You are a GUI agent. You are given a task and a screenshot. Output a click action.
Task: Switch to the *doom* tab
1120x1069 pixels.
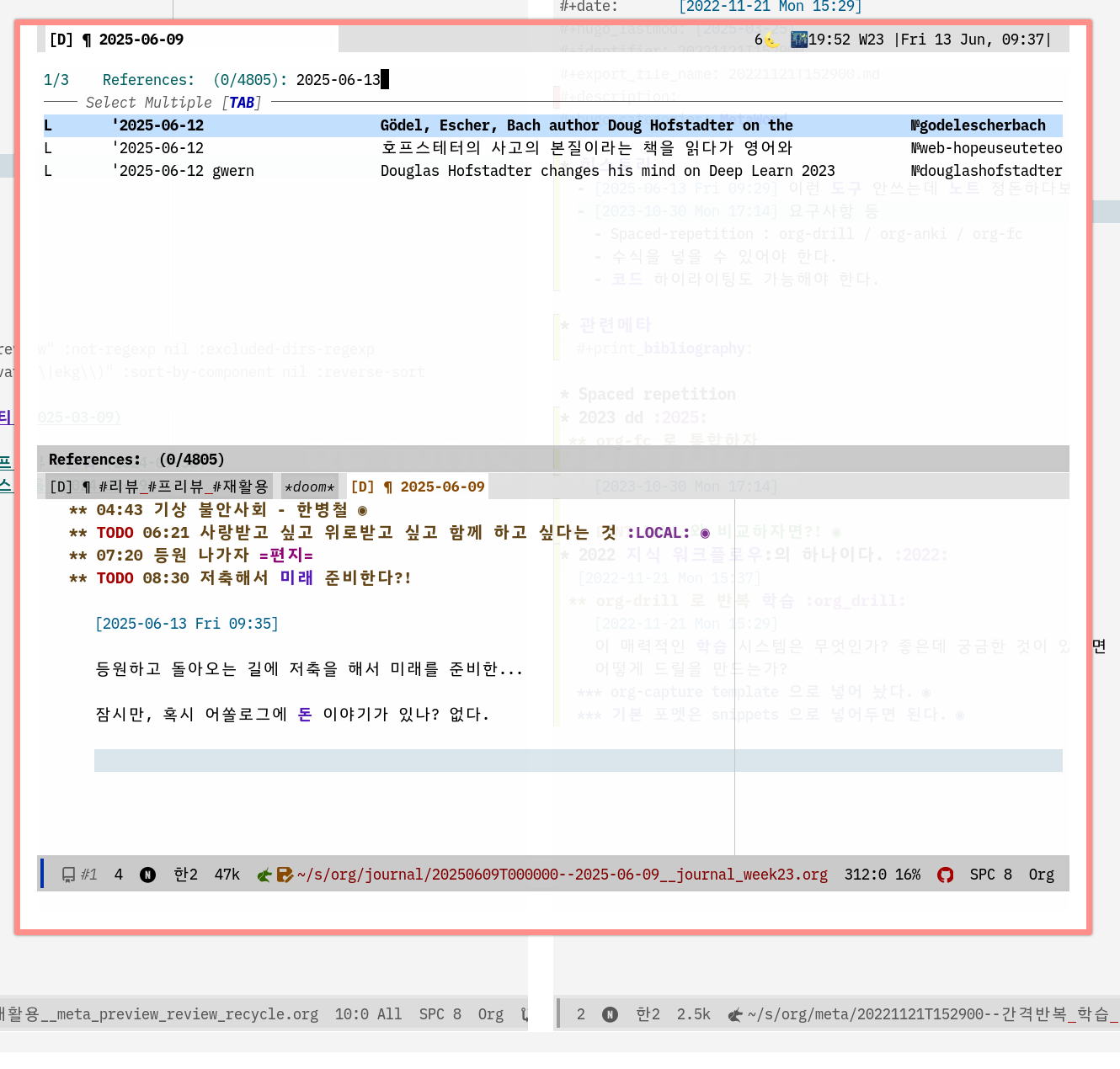(x=309, y=487)
